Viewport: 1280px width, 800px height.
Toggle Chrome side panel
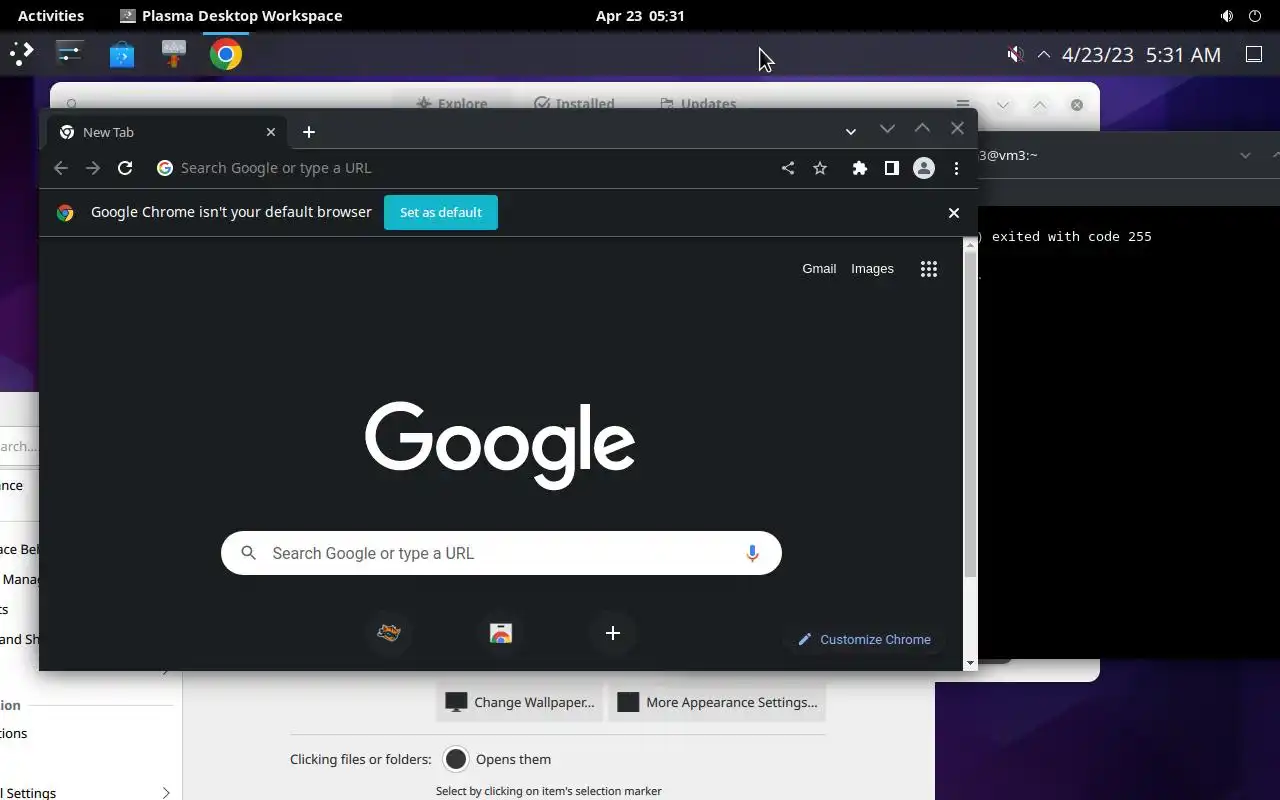tap(891, 168)
